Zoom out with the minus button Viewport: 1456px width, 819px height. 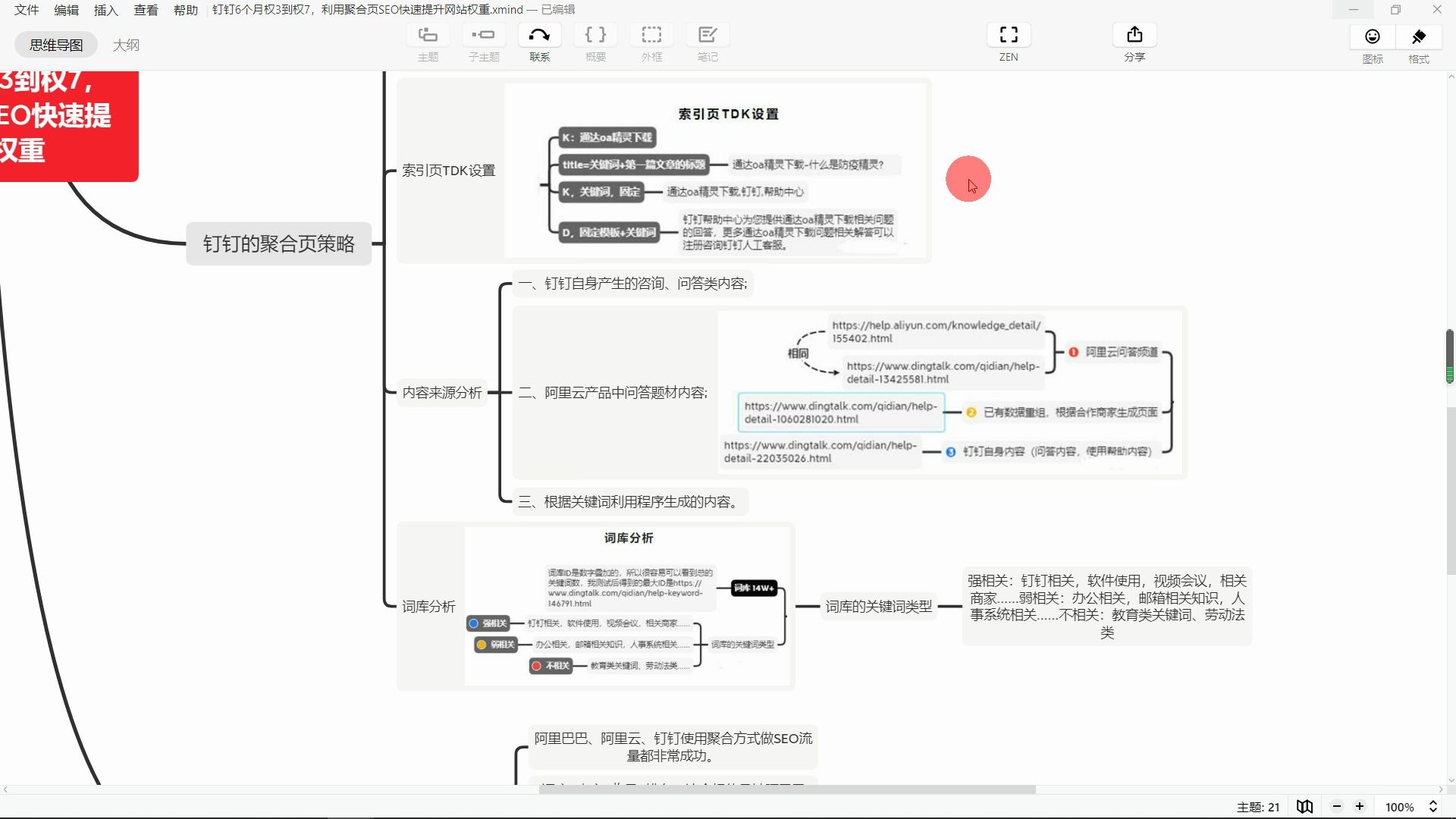[x=1337, y=807]
